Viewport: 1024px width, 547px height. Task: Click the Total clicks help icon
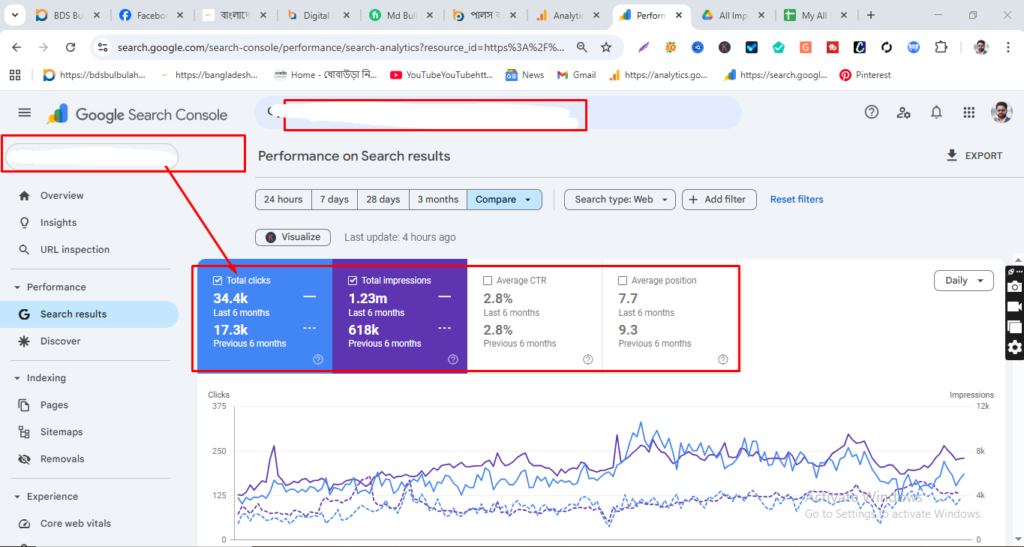pos(318,360)
